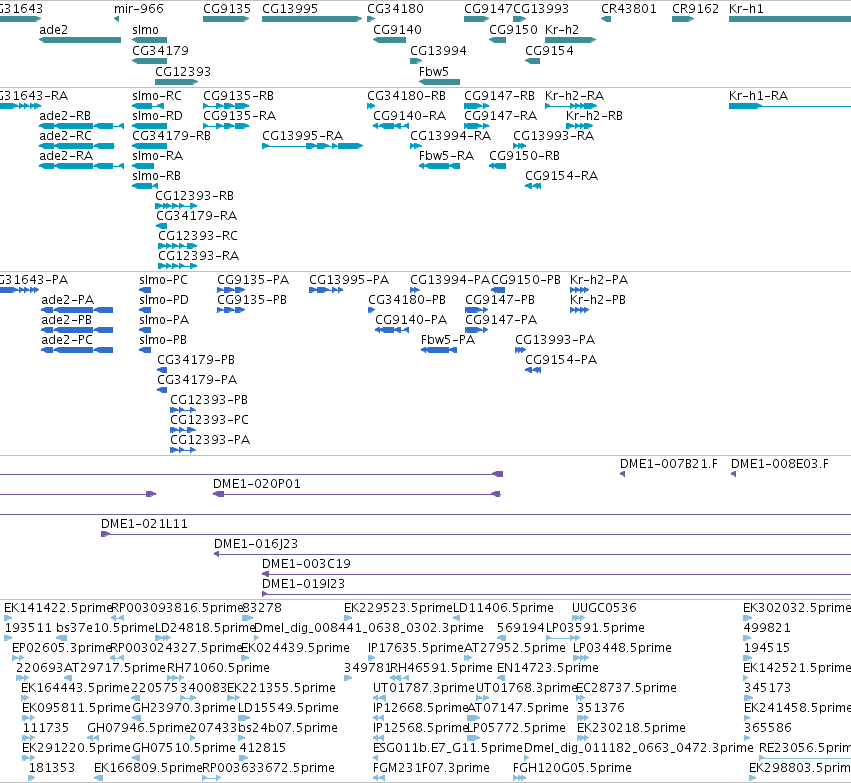Click transcript CG9135-RB
The image size is (851, 783).
coord(238,96)
